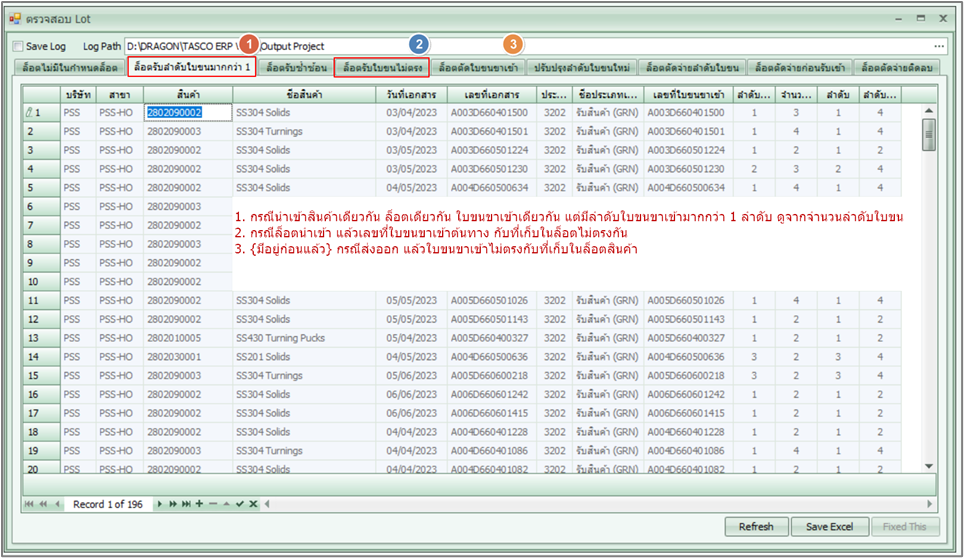Open the ล็อตรับซ้ำซ้อน tab
Image resolution: width=964 pixels, height=558 pixels.
(296, 67)
